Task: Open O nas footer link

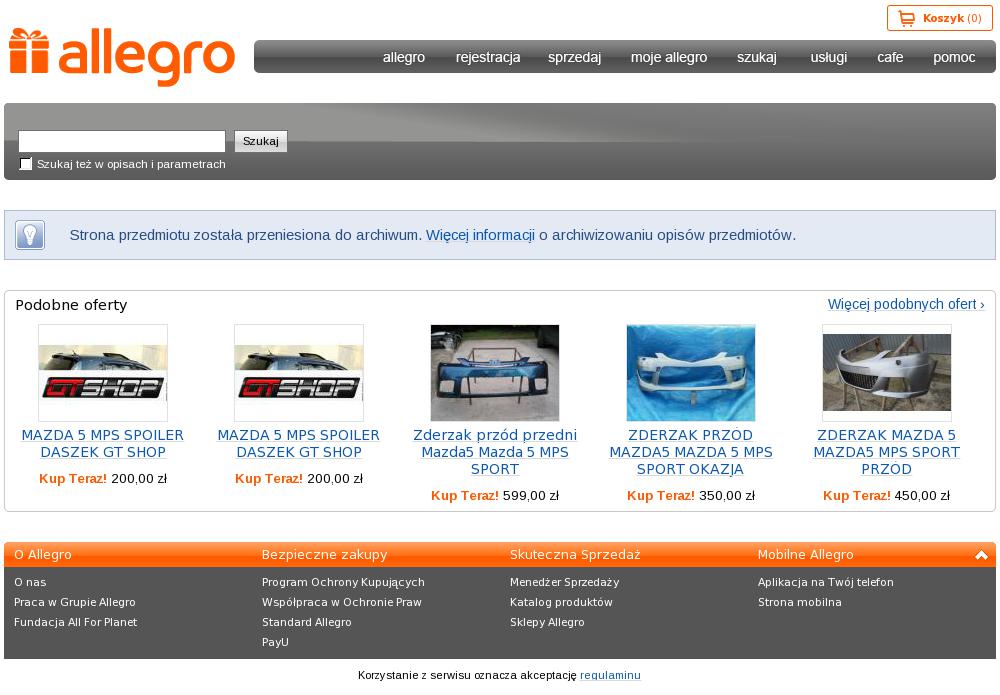Action: (x=30, y=582)
